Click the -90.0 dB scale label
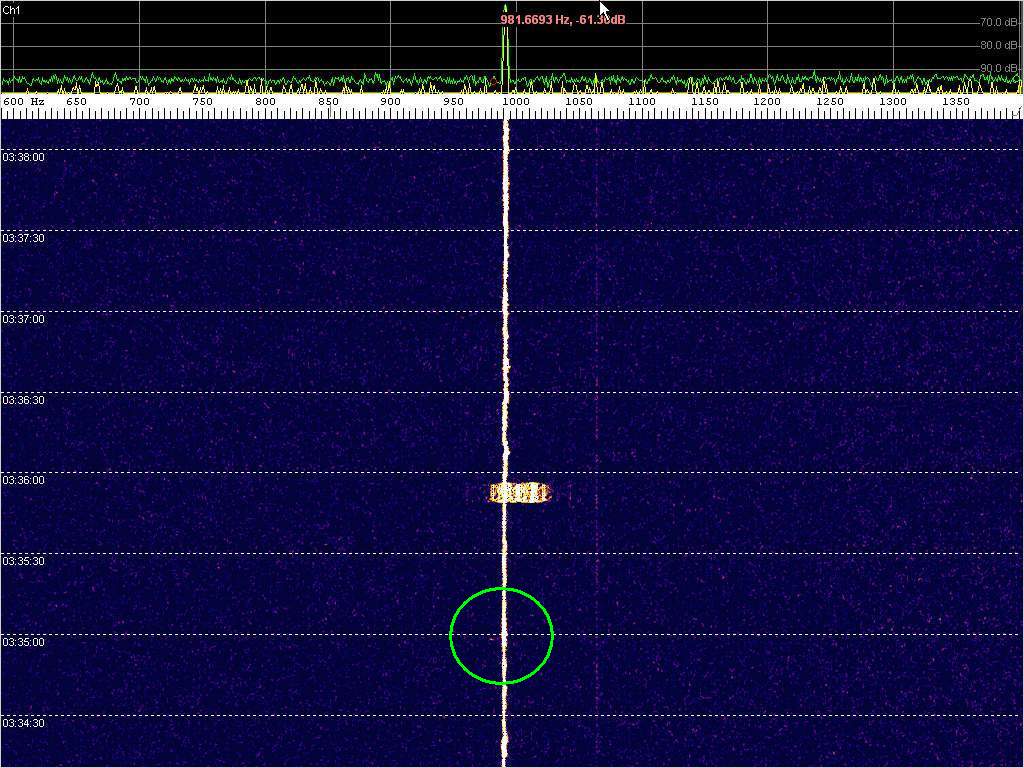Screen dimensions: 1024x768 pyautogui.click(x=998, y=68)
